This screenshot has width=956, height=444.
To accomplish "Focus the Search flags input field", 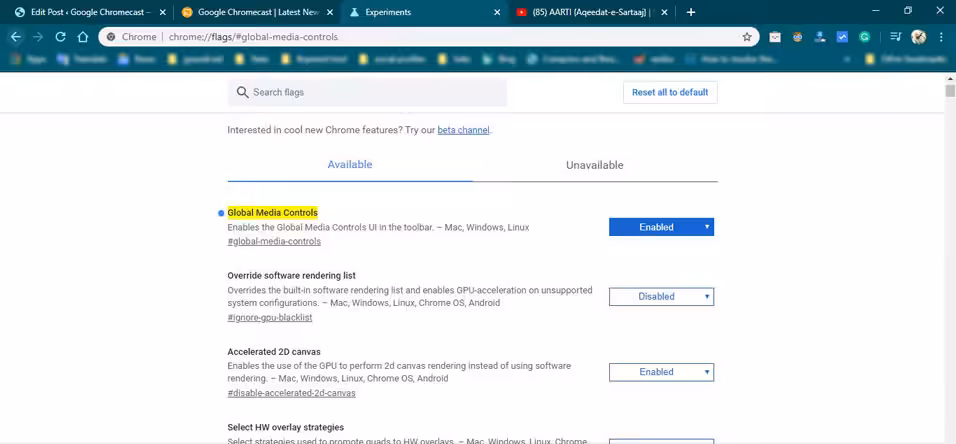I will pos(367,93).
